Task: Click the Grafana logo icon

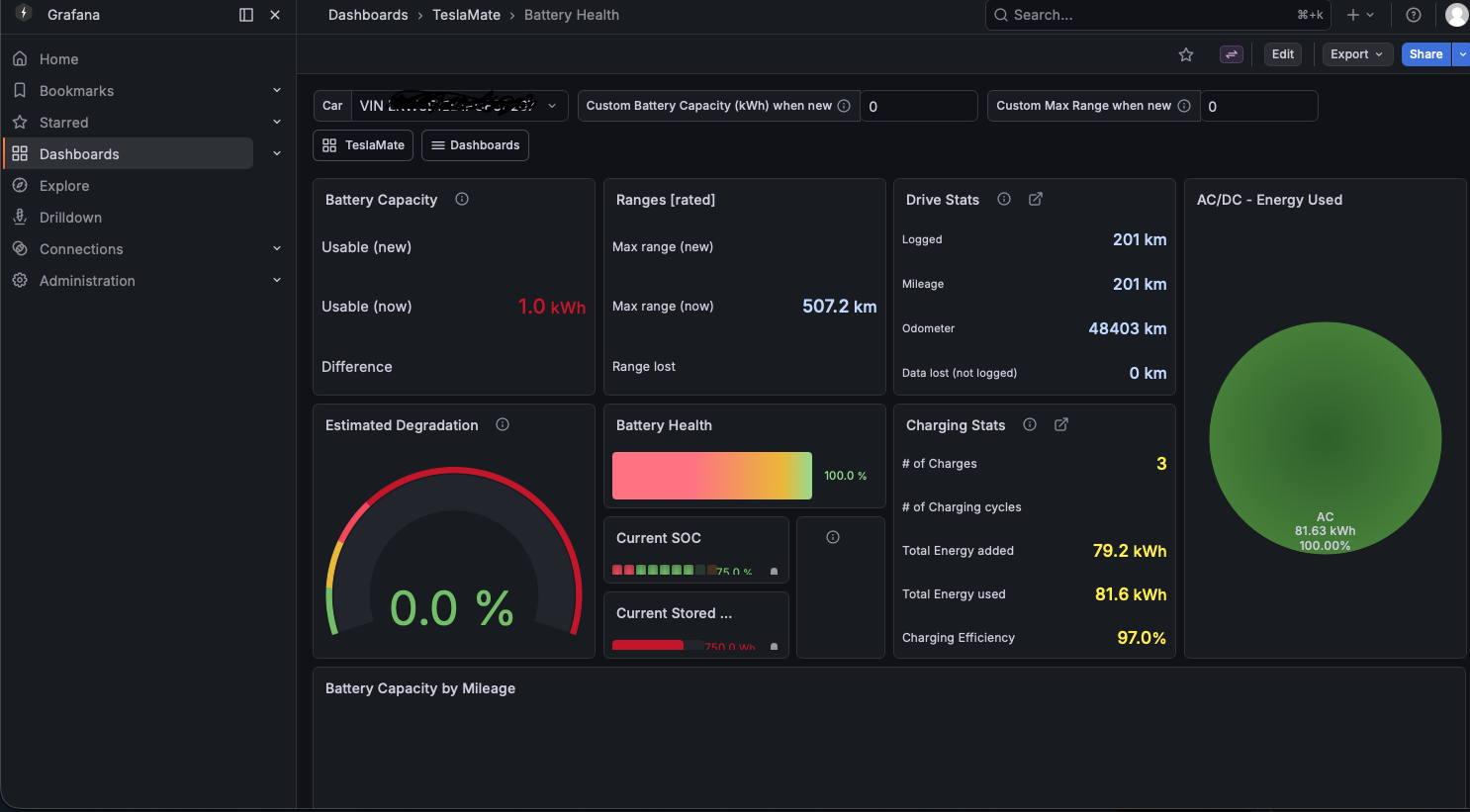Action: point(24,14)
